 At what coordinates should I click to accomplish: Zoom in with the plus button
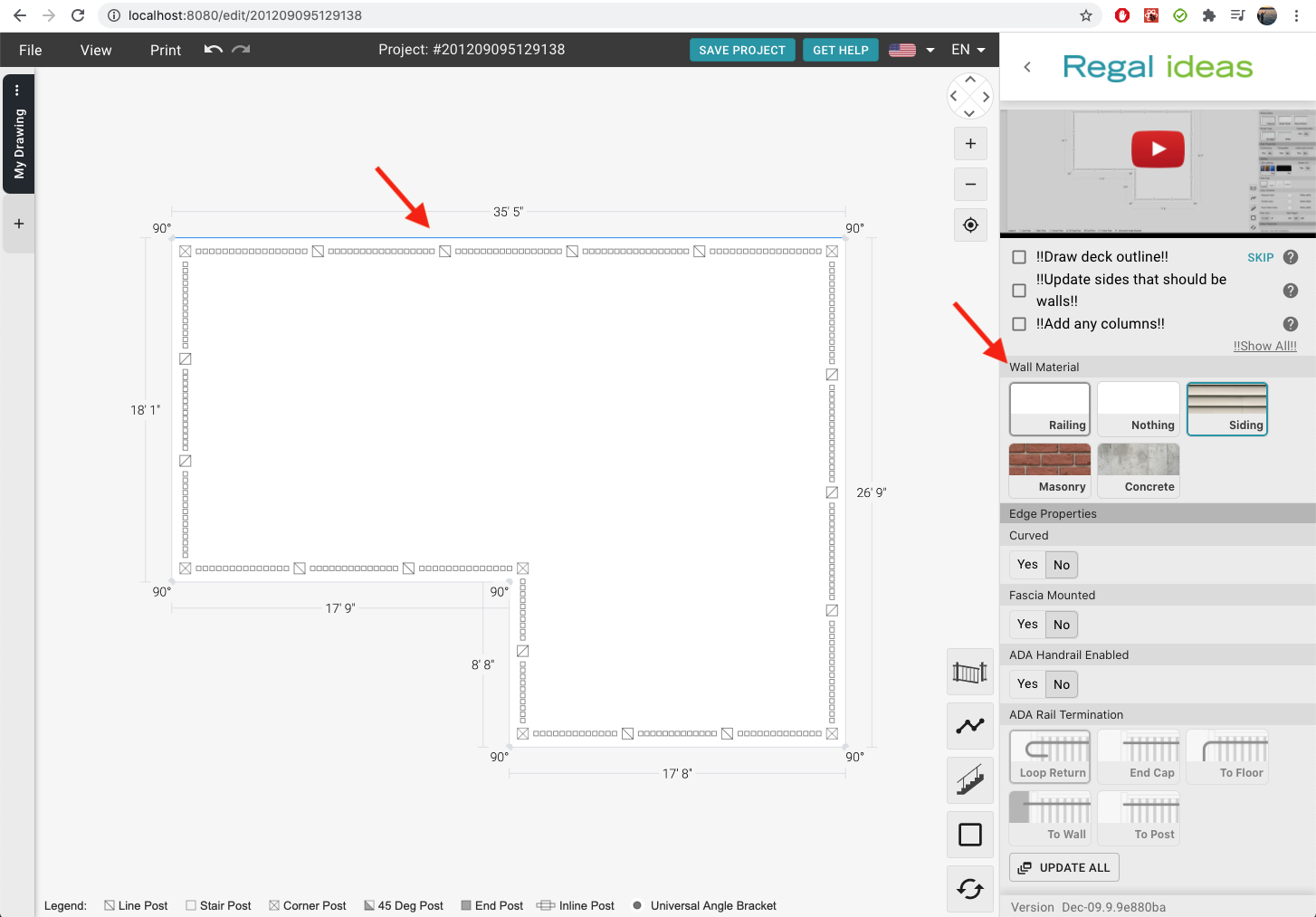(970, 144)
